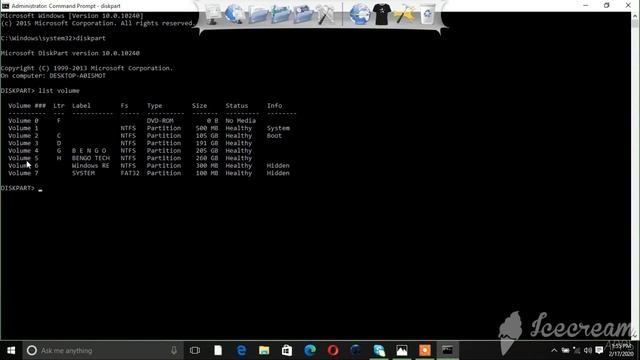Open network status tray icon
Screen dimensions: 640x360
[x=576, y=350]
